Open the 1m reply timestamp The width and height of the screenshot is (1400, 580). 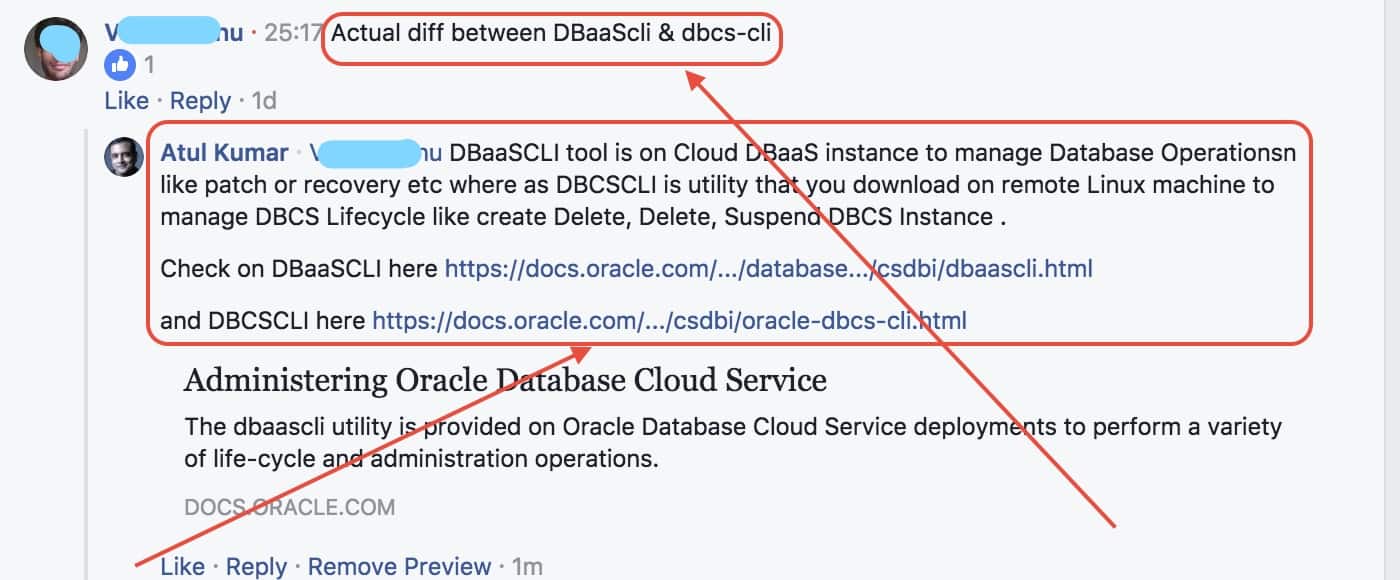527,567
